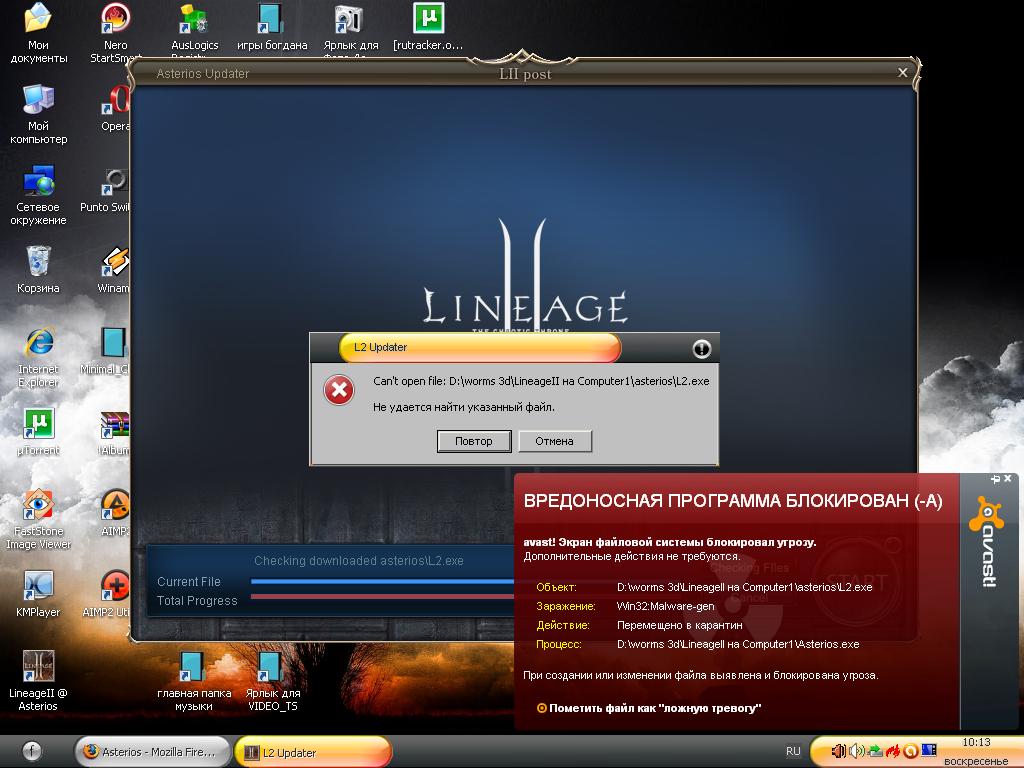The height and width of the screenshot is (768, 1024).
Task: Open the игры богдана shortcut
Action: point(272,27)
